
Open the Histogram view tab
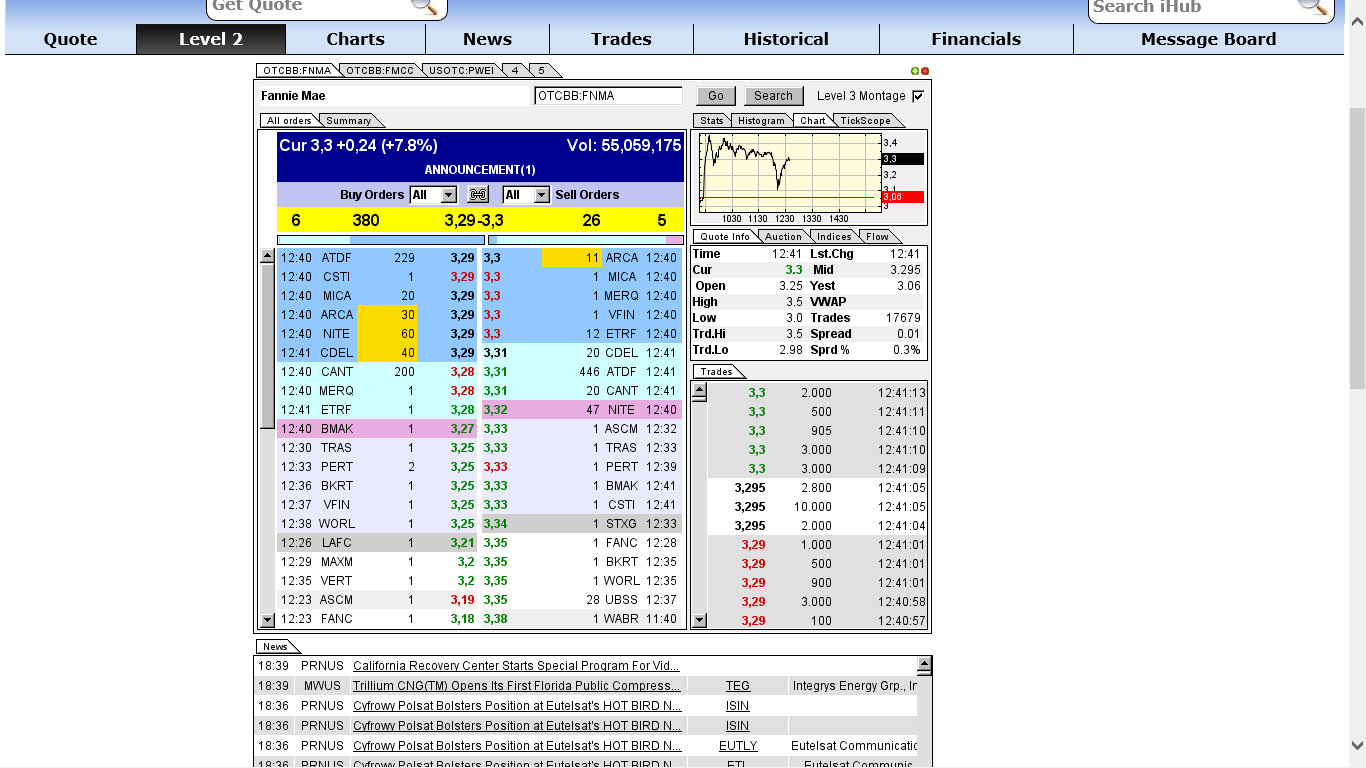pyautogui.click(x=761, y=120)
